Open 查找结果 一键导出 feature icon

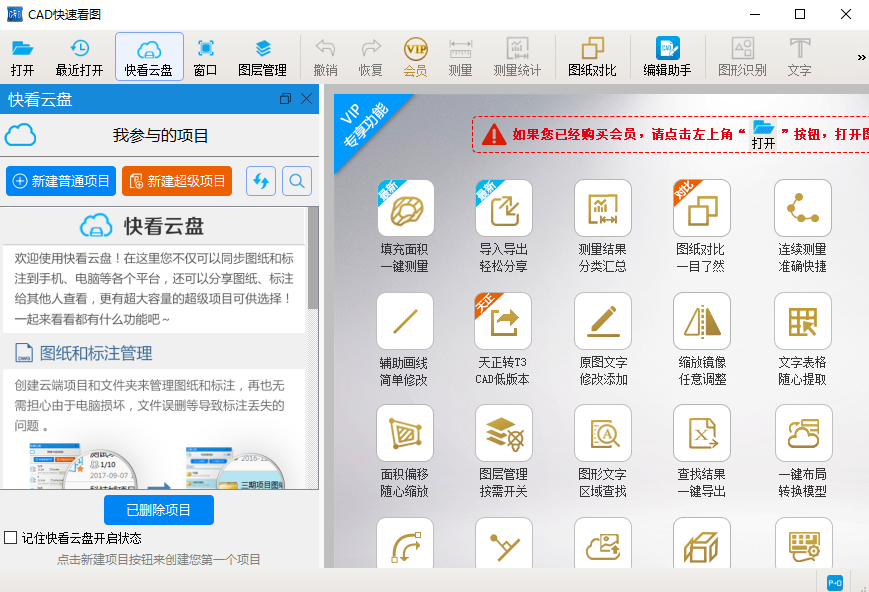click(702, 433)
